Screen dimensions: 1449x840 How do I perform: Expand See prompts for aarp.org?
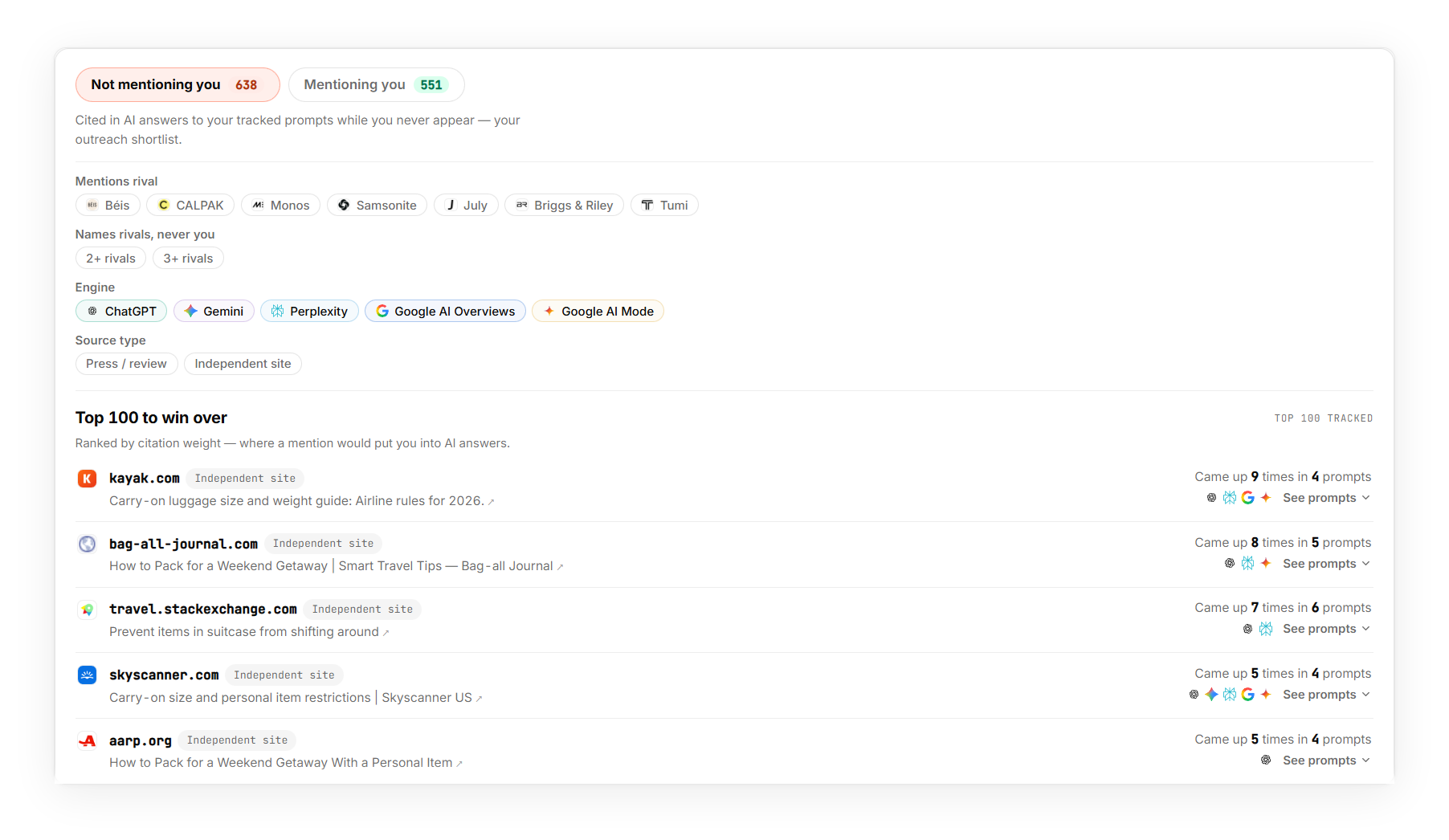1326,760
